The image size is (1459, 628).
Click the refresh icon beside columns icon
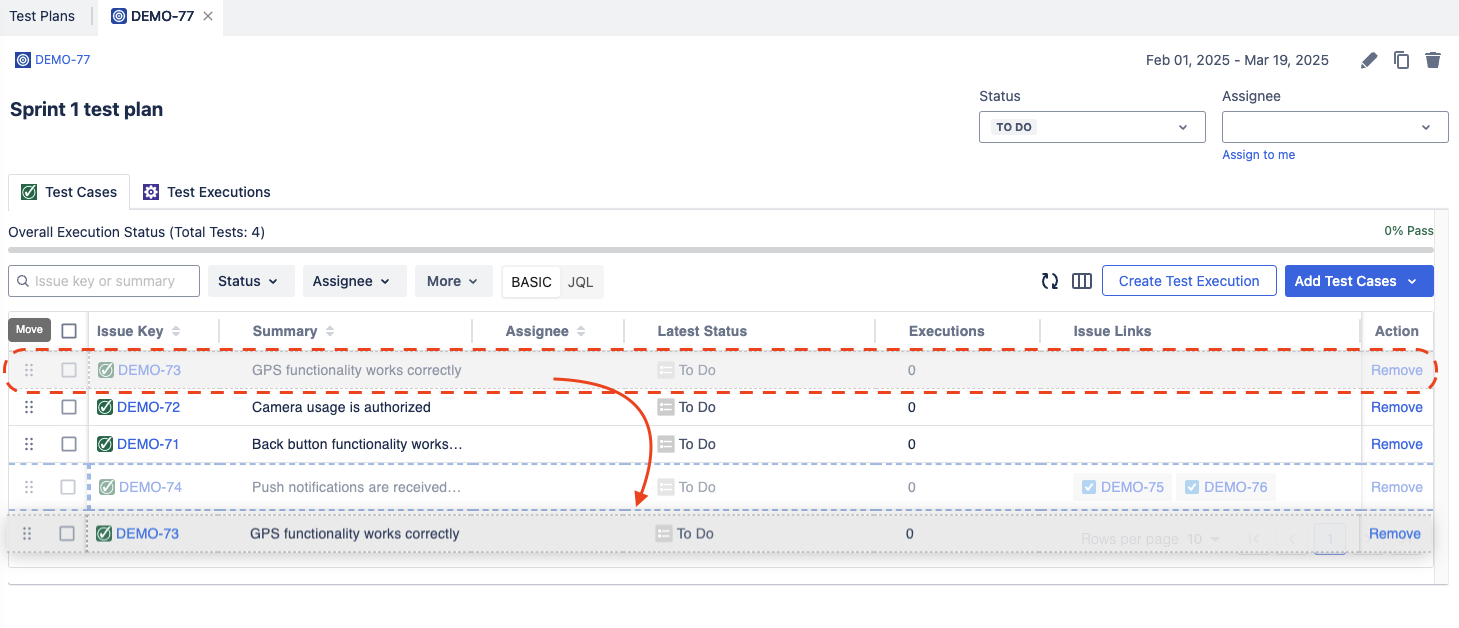click(1050, 281)
